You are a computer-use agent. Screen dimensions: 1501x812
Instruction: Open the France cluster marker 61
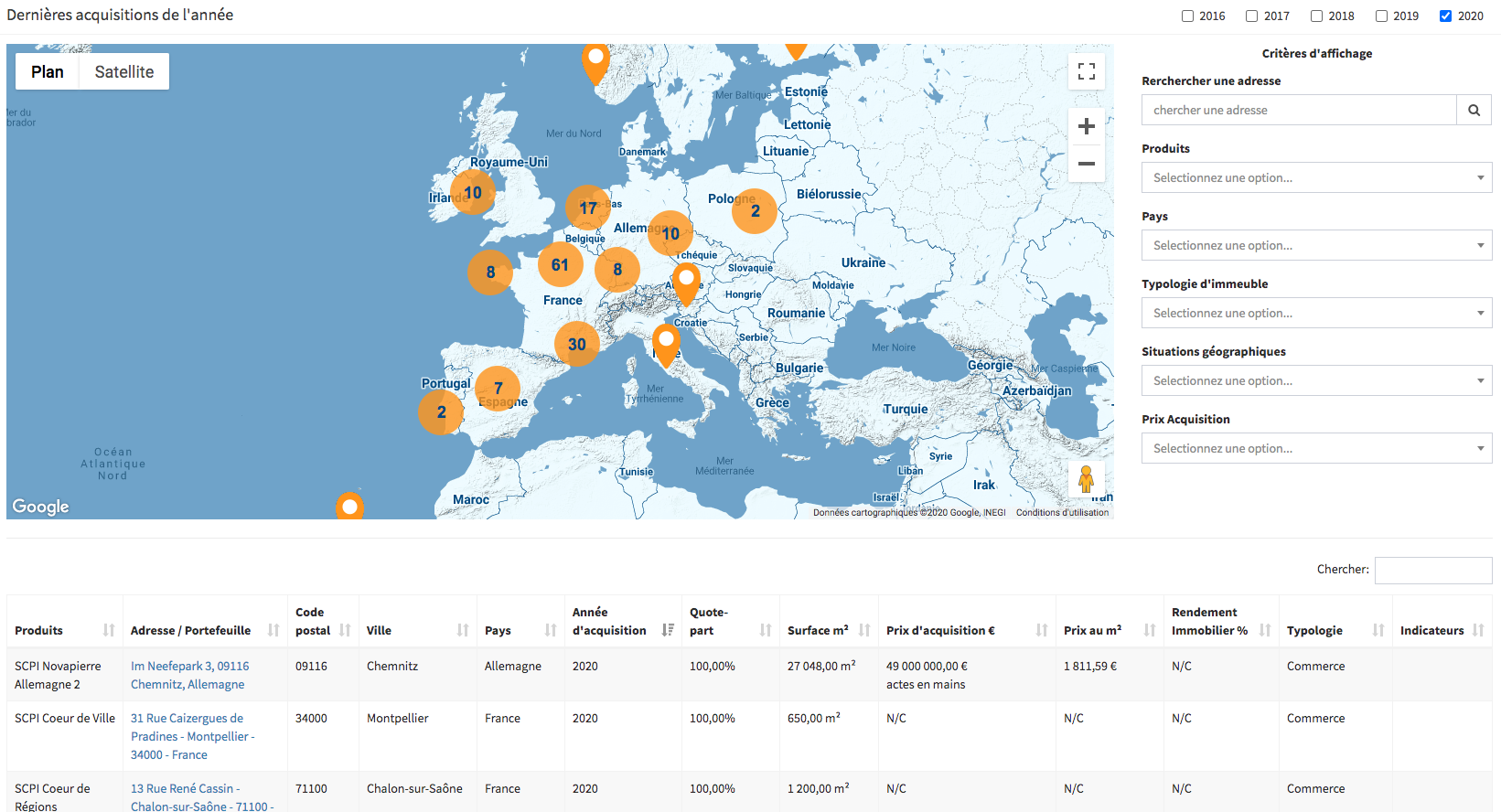pos(560,265)
